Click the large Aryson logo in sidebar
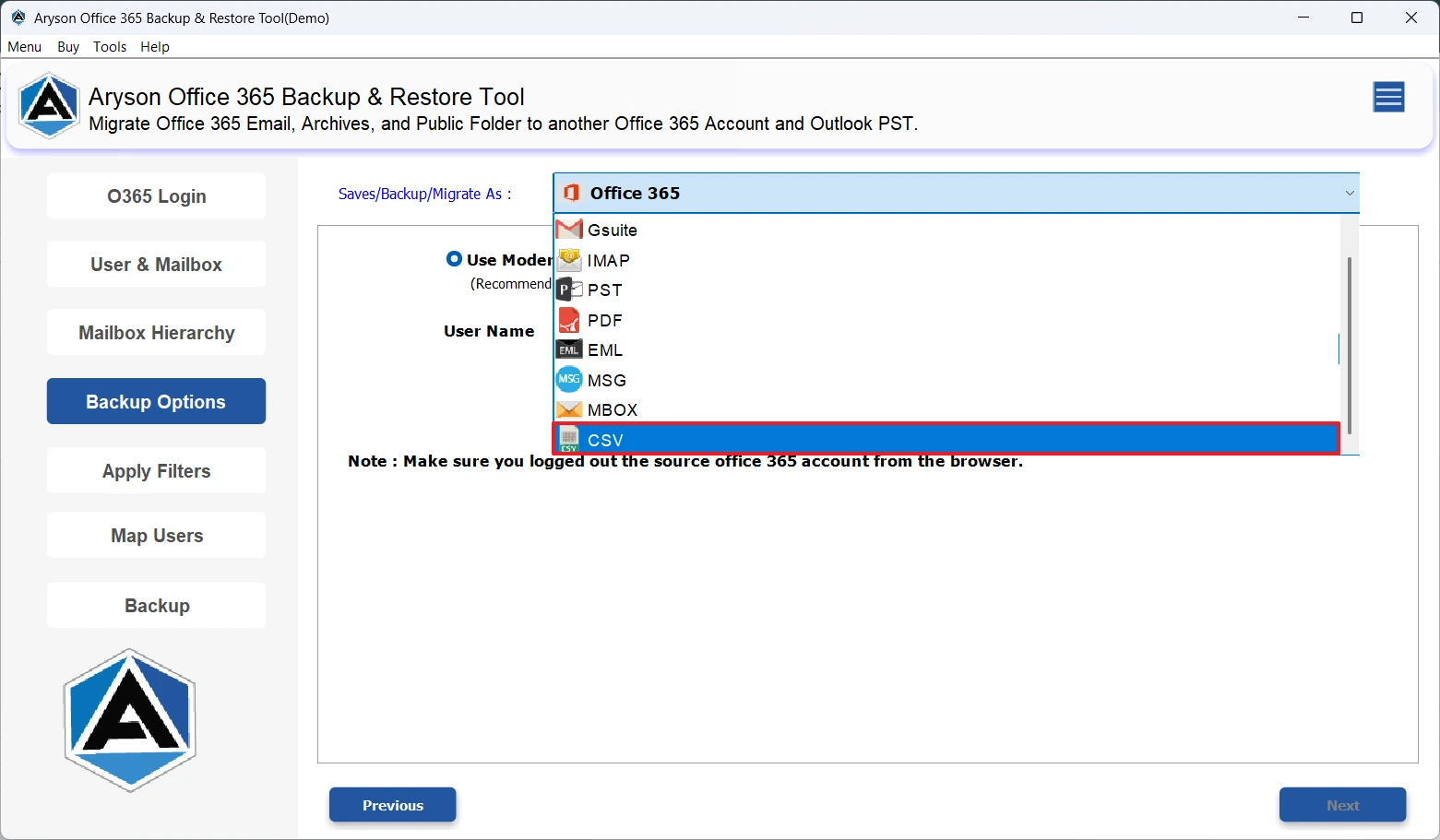 pyautogui.click(x=129, y=720)
